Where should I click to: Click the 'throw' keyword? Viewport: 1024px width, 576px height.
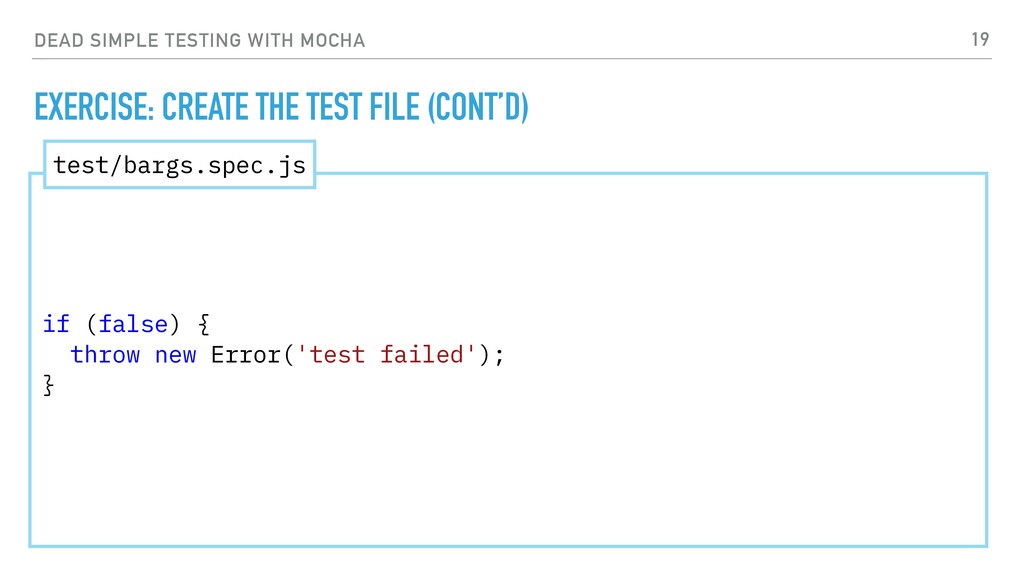pyautogui.click(x=105, y=355)
